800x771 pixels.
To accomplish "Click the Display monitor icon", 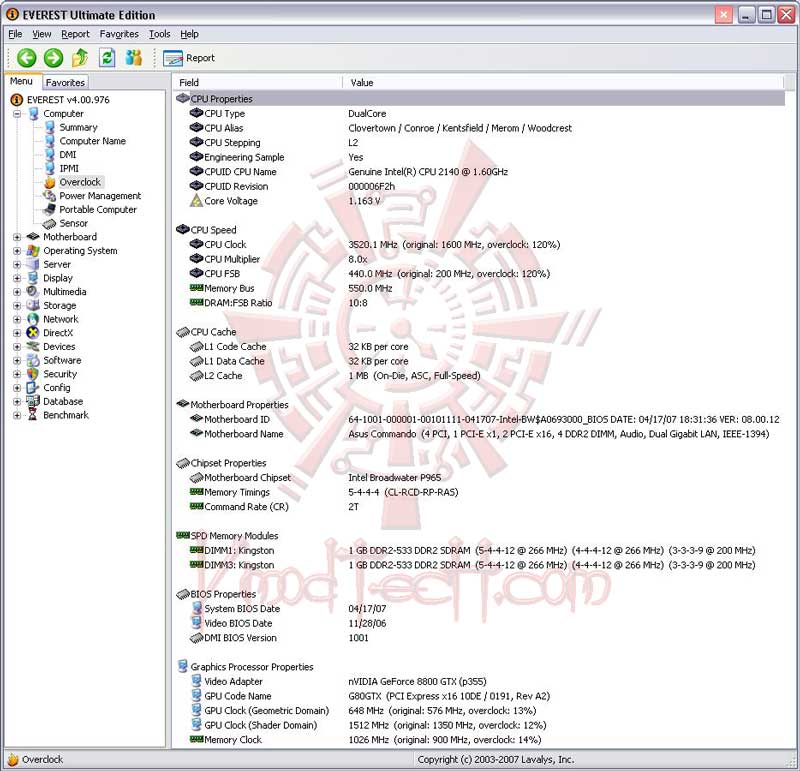I will point(33,278).
